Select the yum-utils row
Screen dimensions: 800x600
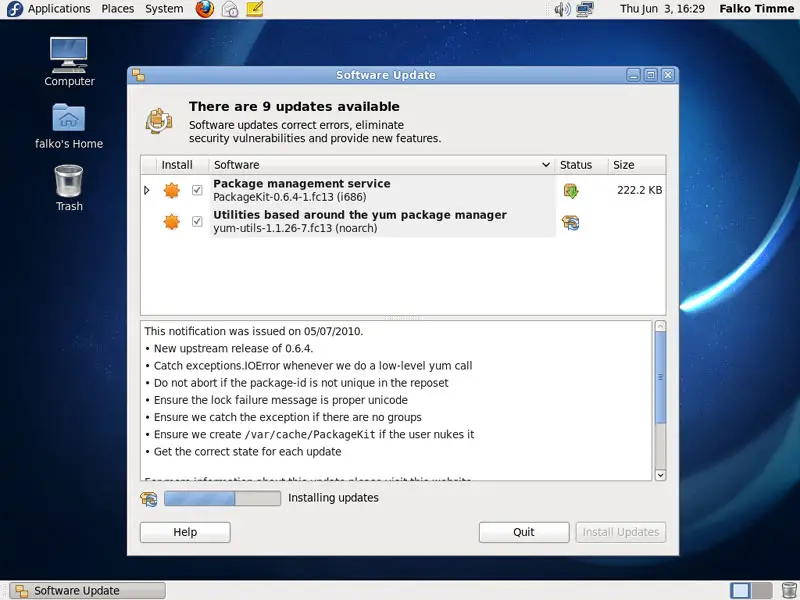click(403, 221)
